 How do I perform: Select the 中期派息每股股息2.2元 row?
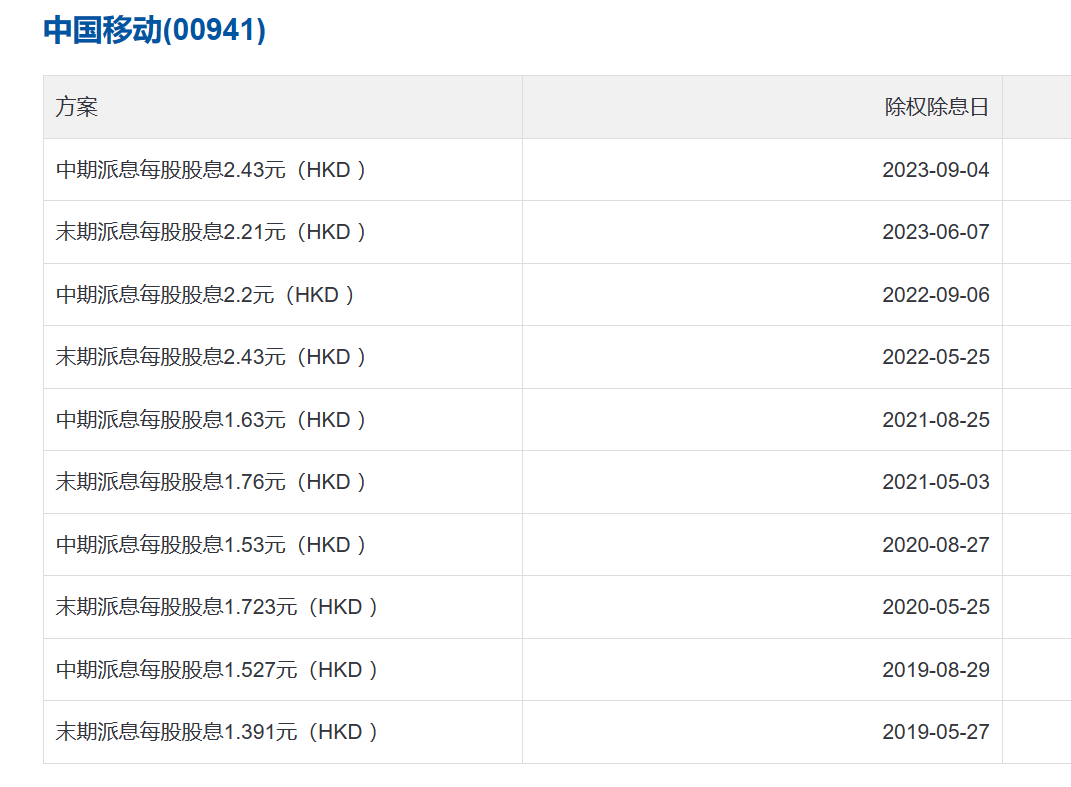pos(557,294)
